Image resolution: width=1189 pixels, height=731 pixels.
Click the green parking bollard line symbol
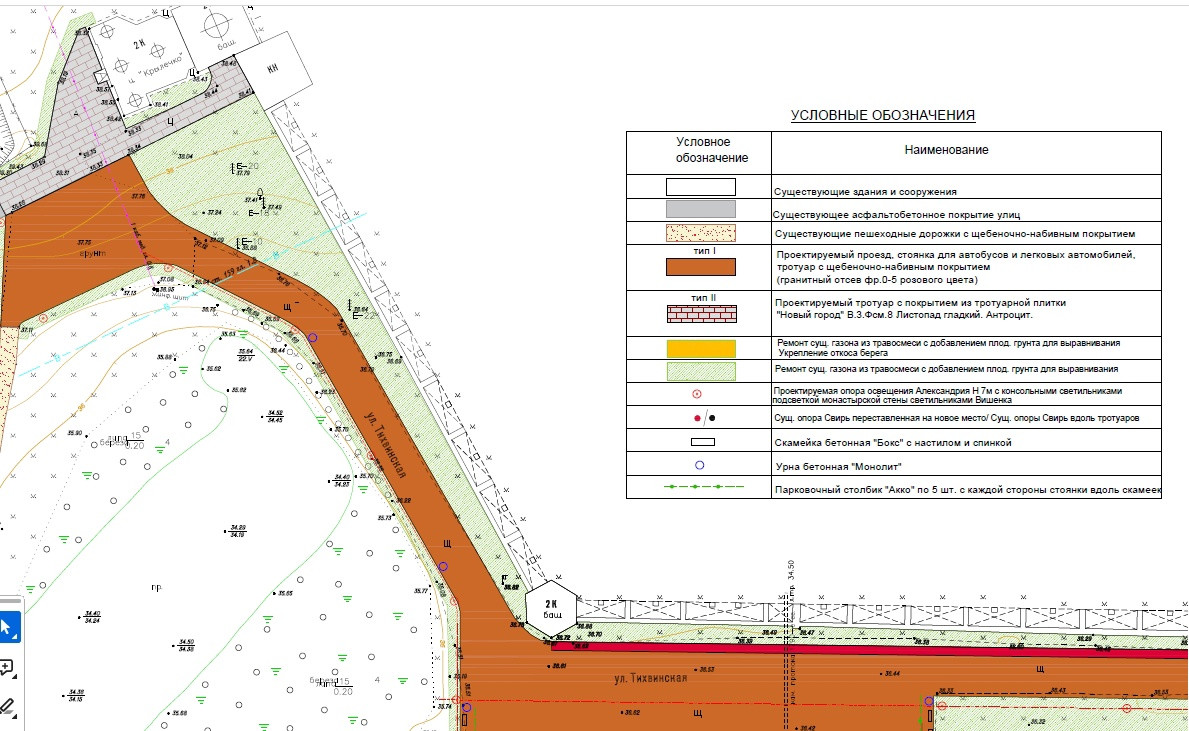pyautogui.click(x=704, y=487)
